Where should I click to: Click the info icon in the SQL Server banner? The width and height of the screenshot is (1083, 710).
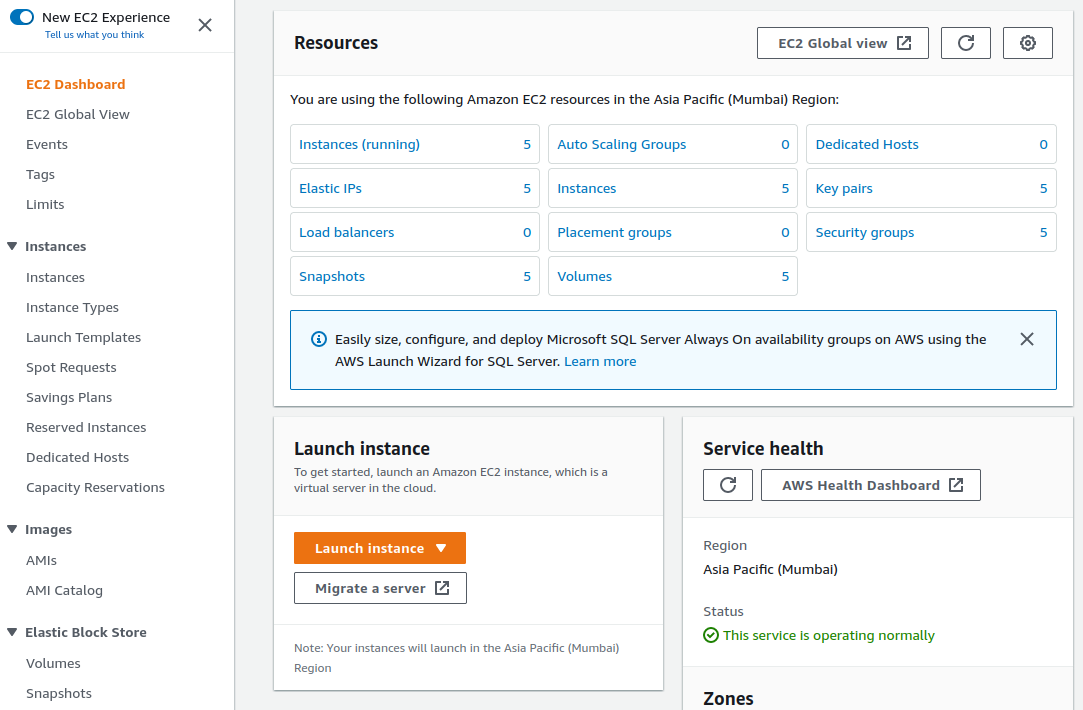[318, 339]
